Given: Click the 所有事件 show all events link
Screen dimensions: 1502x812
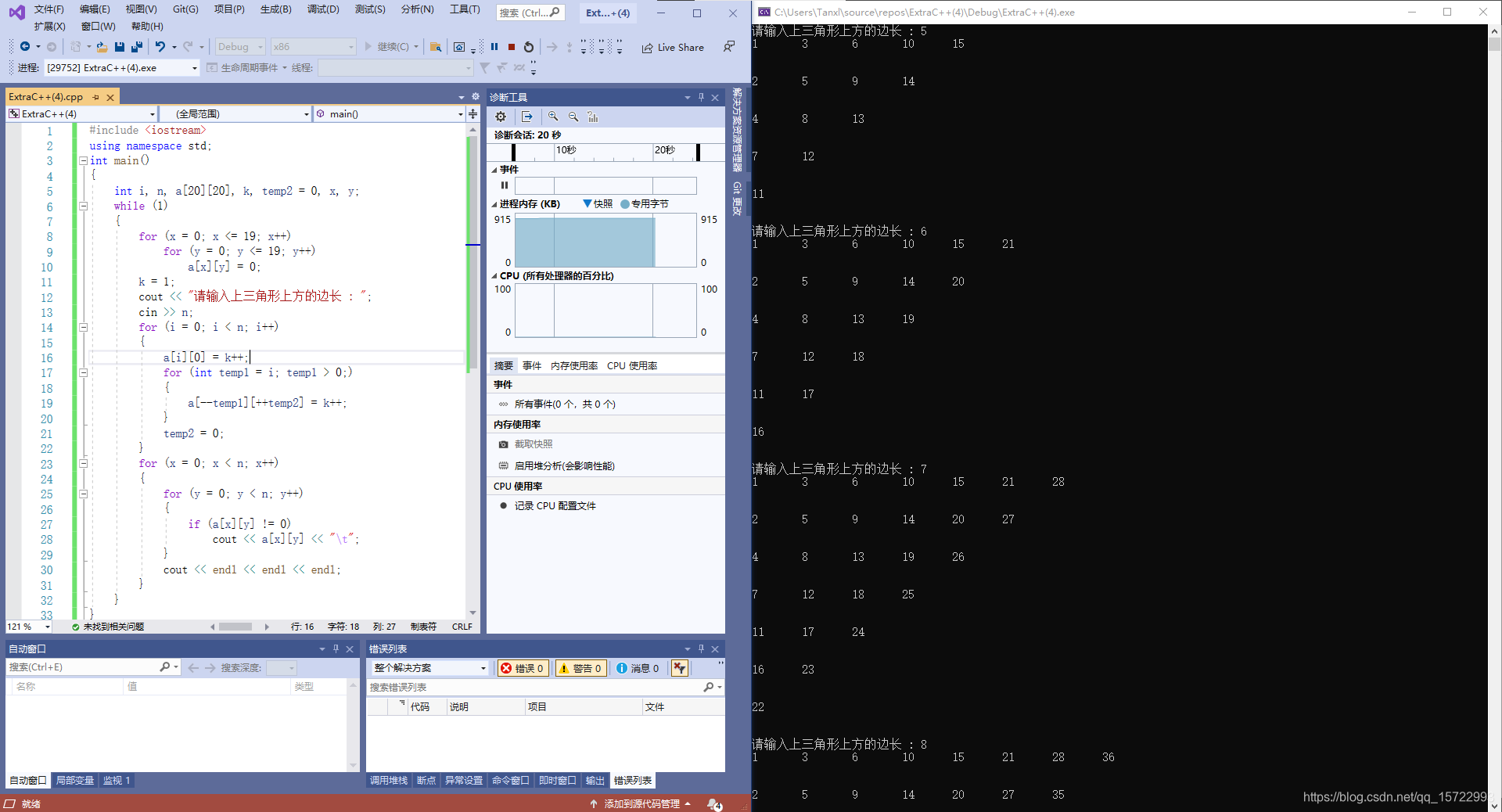Looking at the screenshot, I should [x=565, y=404].
